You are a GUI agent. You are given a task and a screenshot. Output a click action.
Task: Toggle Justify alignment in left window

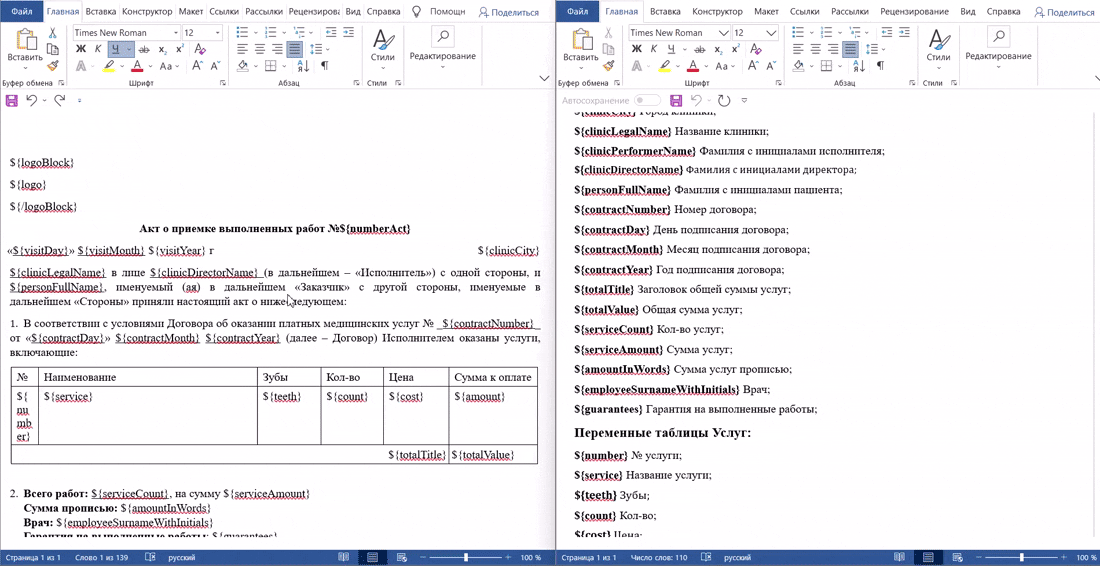tap(295, 49)
